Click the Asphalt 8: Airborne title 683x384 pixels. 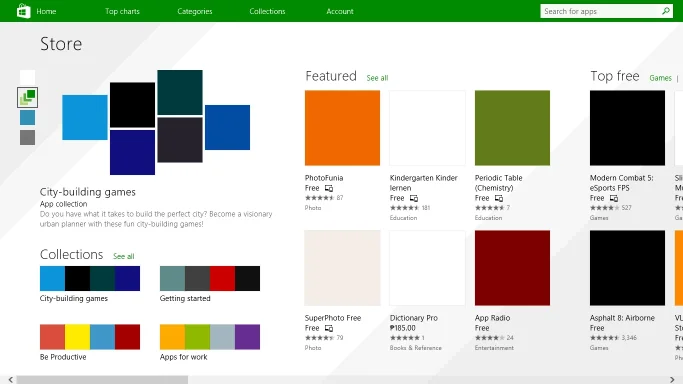[622, 318]
